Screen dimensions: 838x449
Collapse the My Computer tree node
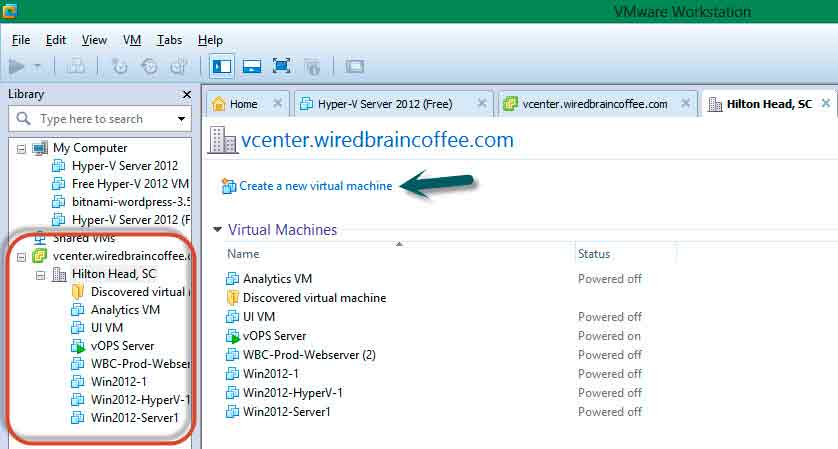(21, 149)
